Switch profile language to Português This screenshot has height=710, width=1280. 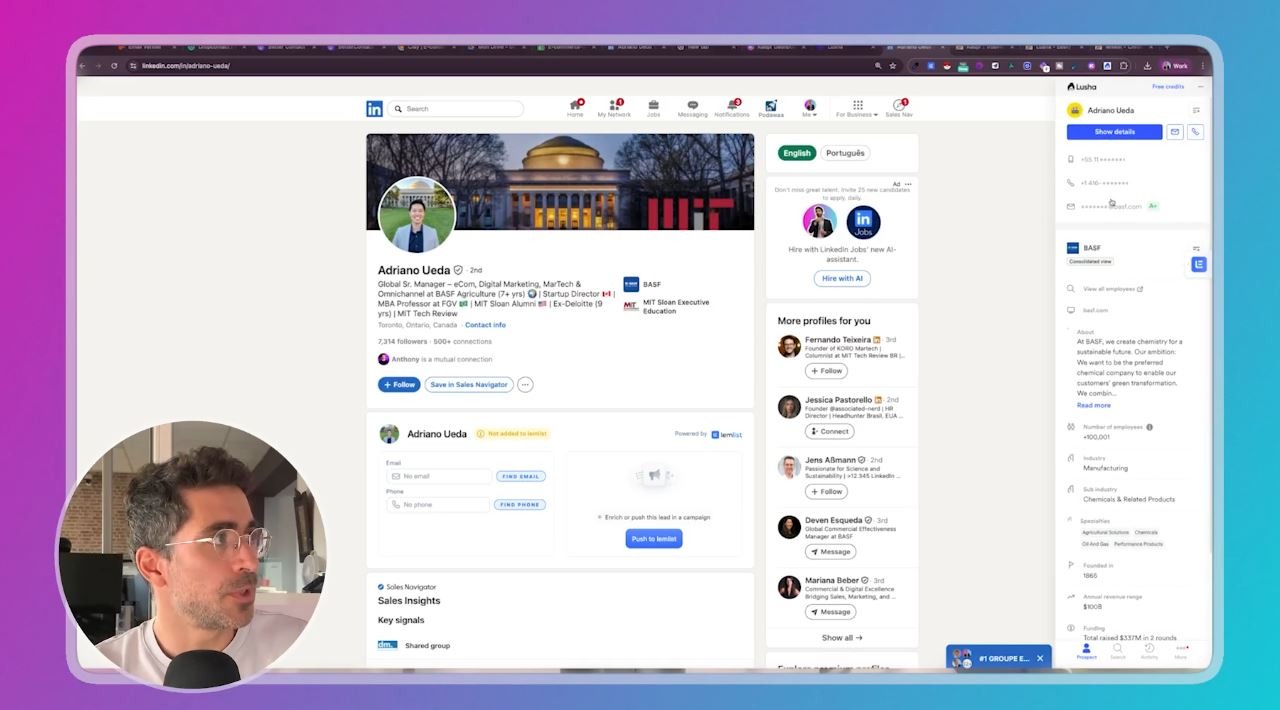pyautogui.click(x=845, y=153)
